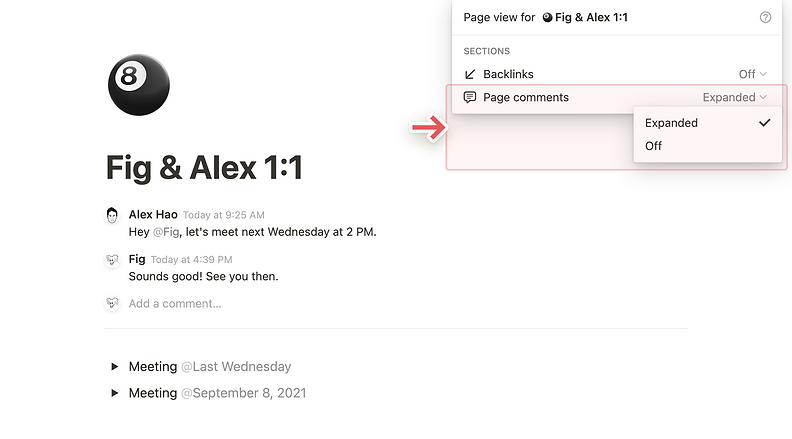Image resolution: width=792 pixels, height=439 pixels.
Task: Click the avatar beside Add a comment
Action: (x=112, y=303)
